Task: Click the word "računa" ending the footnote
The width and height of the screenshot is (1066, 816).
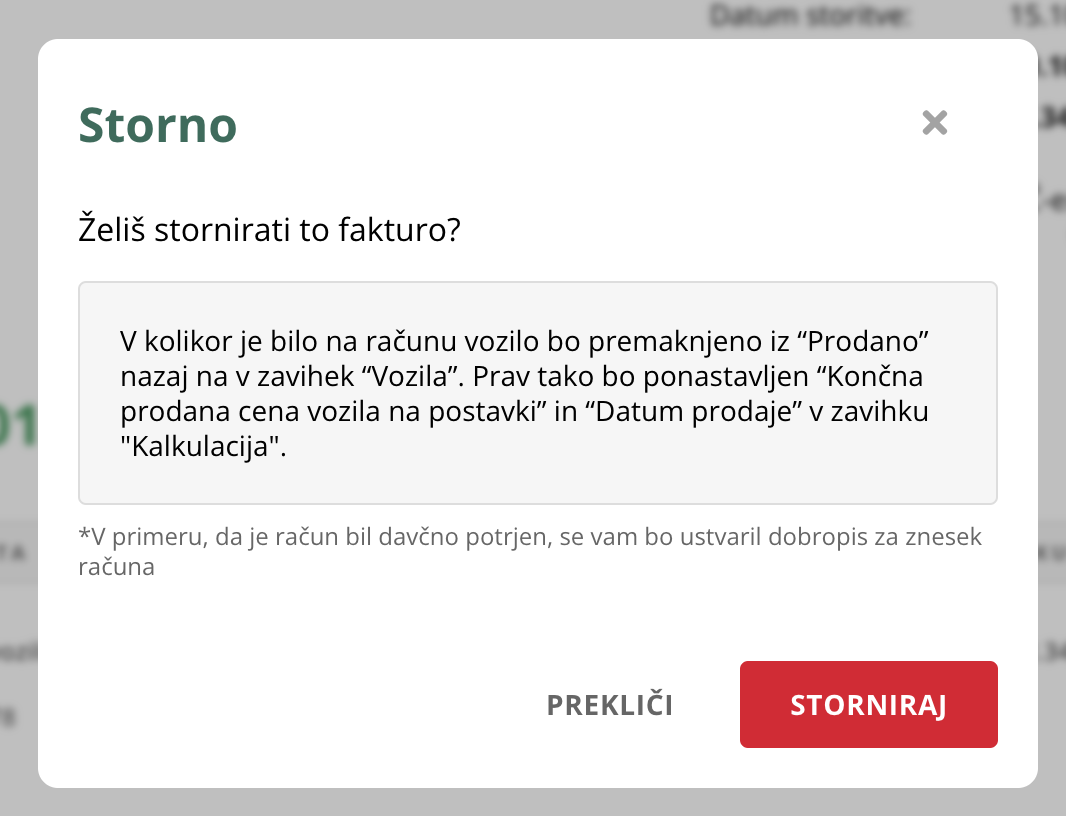Action: click(116, 567)
